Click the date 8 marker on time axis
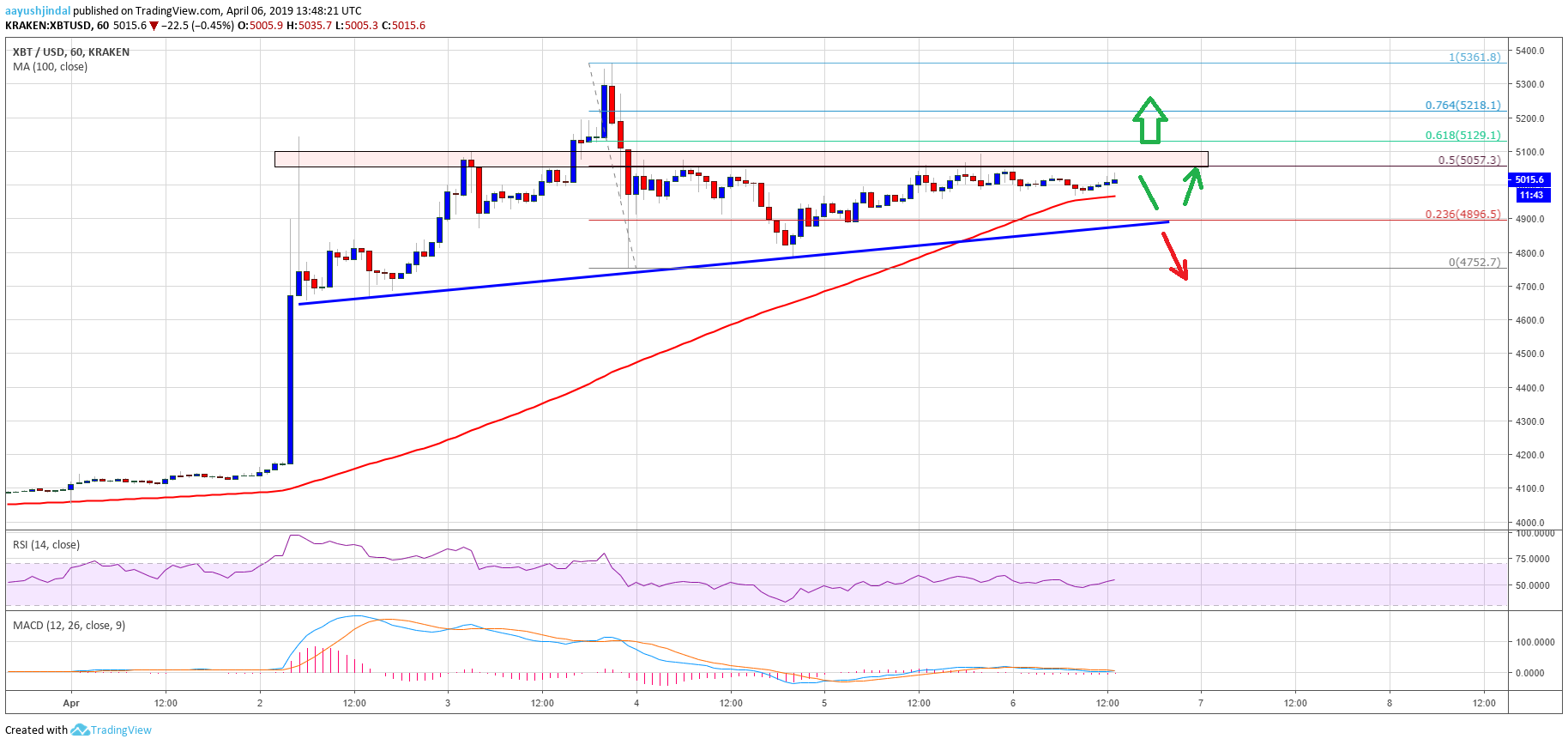 tap(1390, 703)
